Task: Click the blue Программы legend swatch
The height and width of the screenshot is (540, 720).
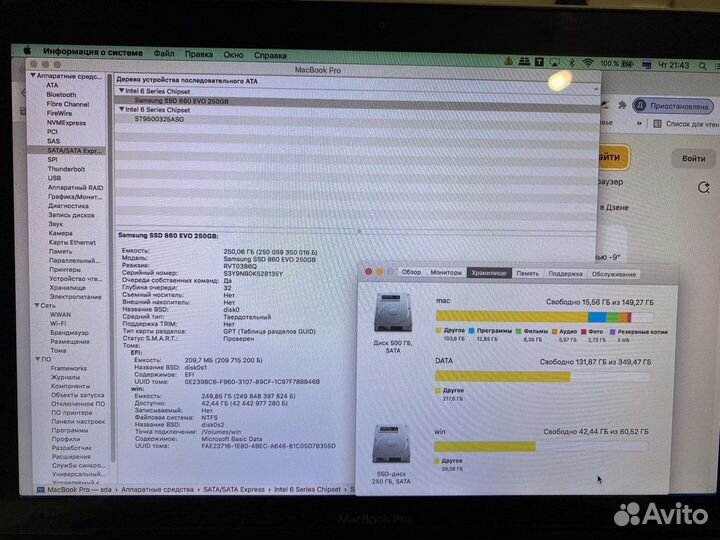Action: click(x=471, y=331)
